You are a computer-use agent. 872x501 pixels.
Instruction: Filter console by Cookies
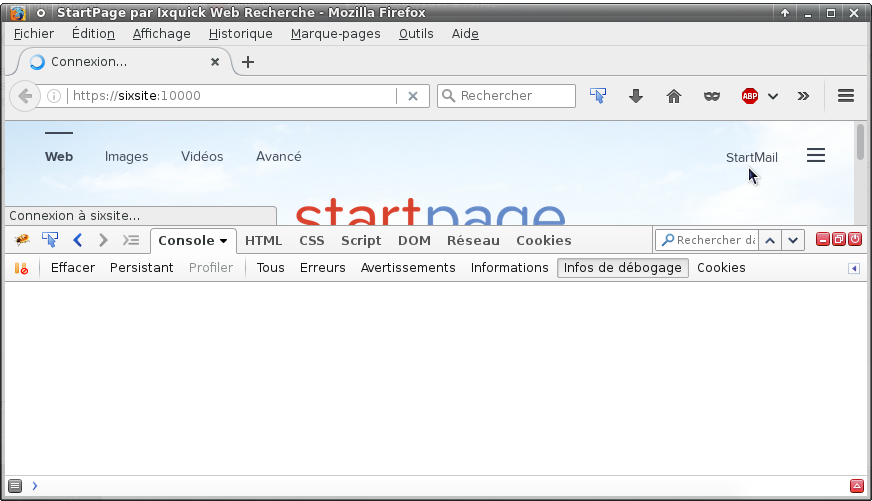pos(721,267)
